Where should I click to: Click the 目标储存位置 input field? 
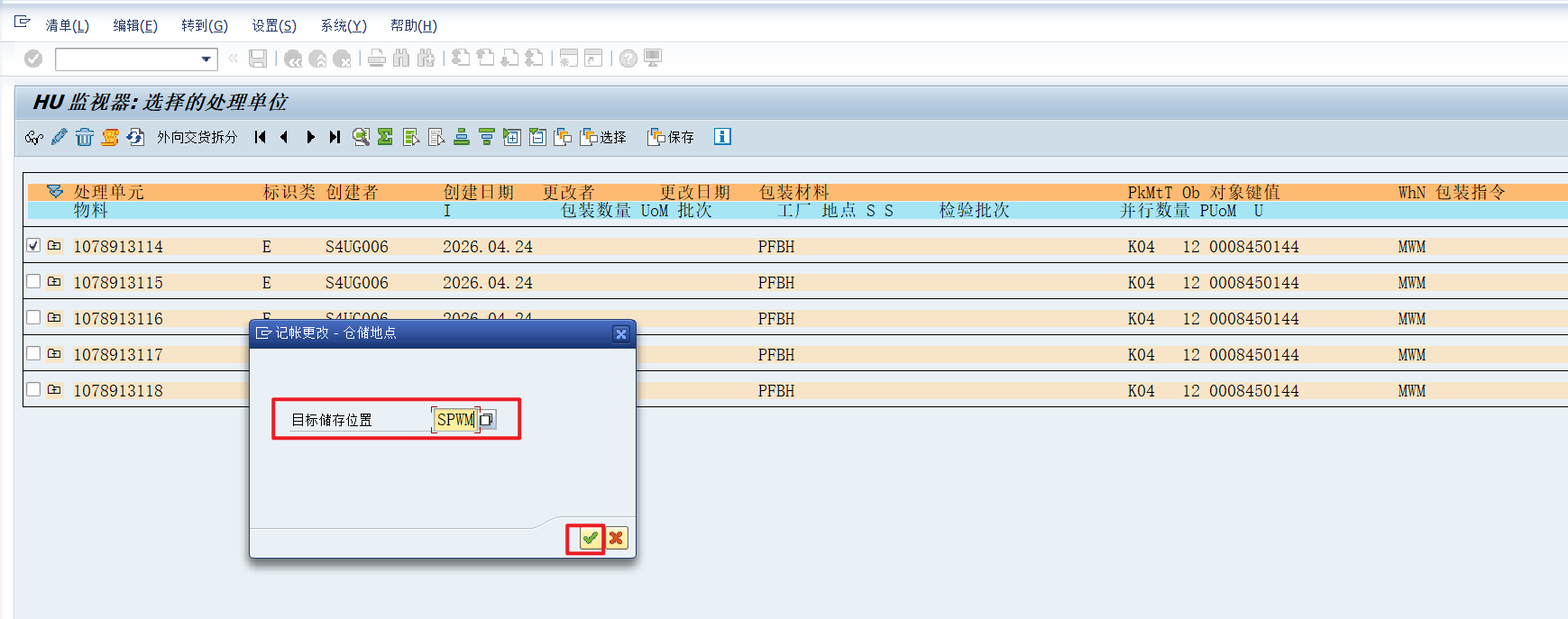454,420
